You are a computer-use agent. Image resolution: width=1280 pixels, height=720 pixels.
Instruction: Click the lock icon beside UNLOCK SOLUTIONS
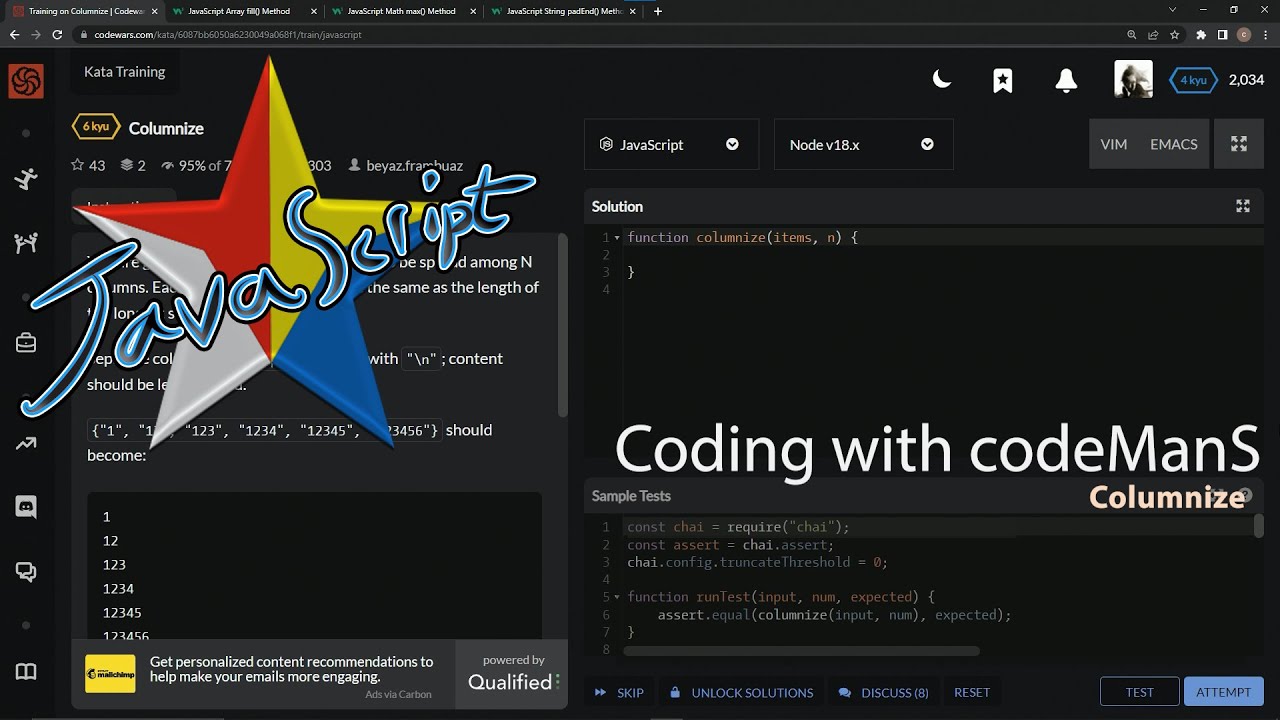[675, 692]
